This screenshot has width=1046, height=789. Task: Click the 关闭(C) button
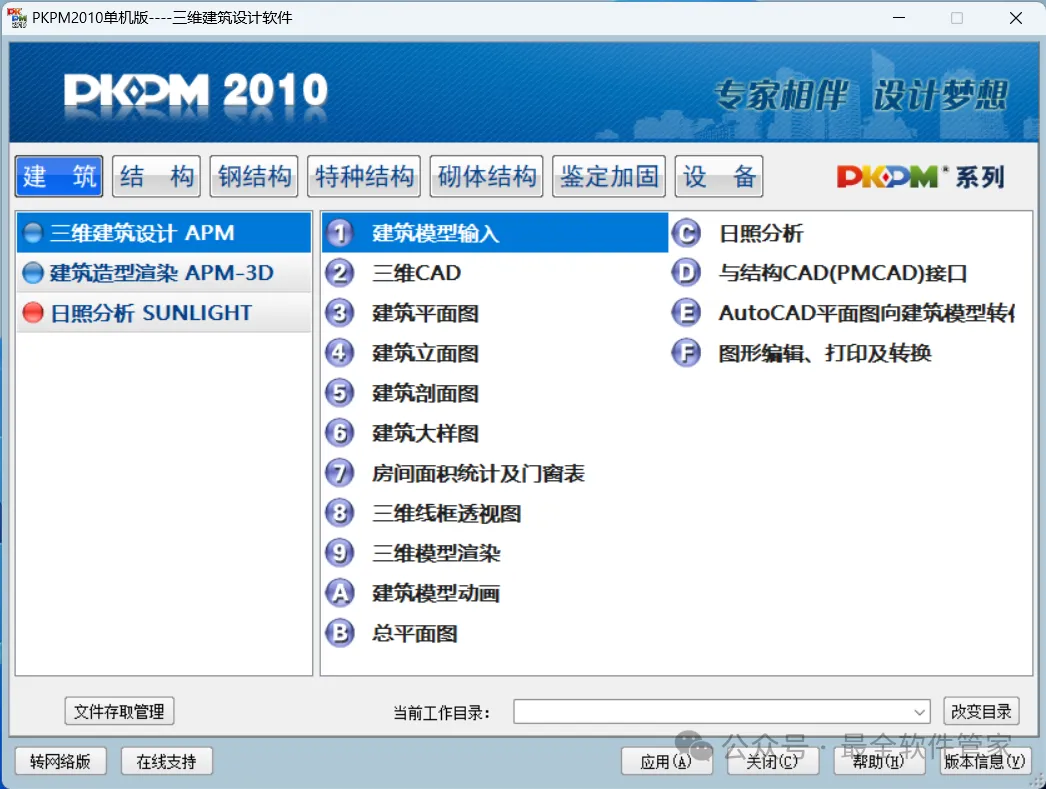point(772,761)
